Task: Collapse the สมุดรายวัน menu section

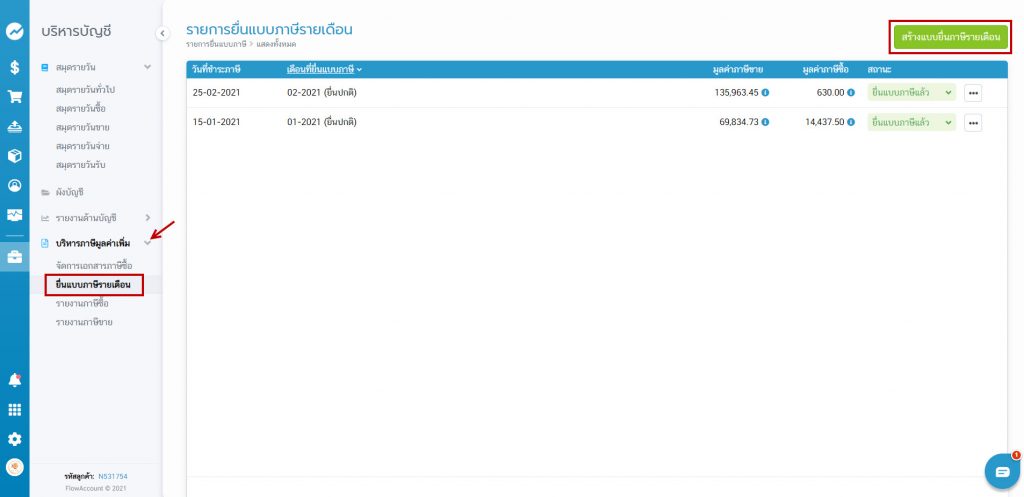Action: (148, 67)
